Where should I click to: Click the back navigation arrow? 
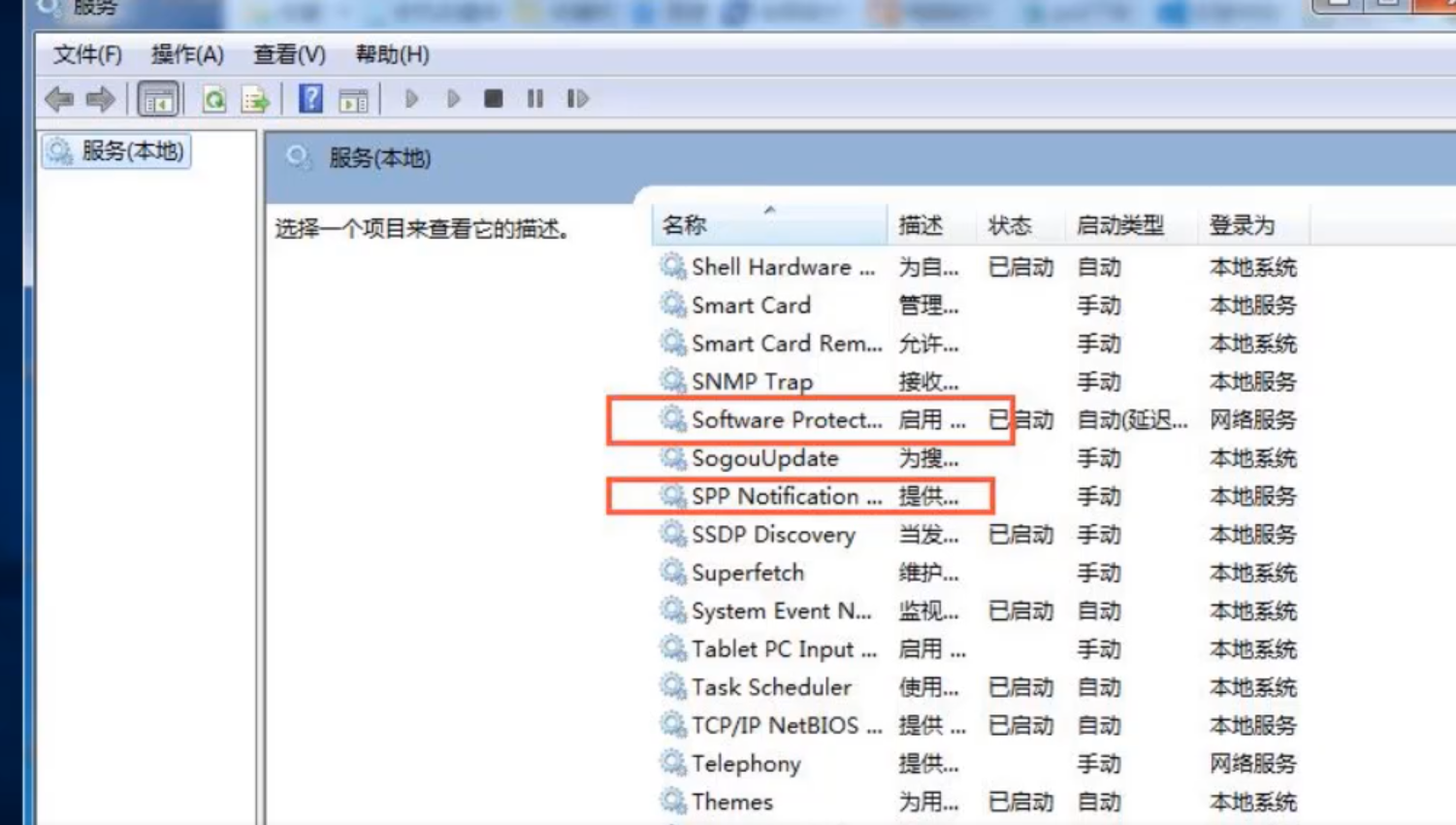60,98
